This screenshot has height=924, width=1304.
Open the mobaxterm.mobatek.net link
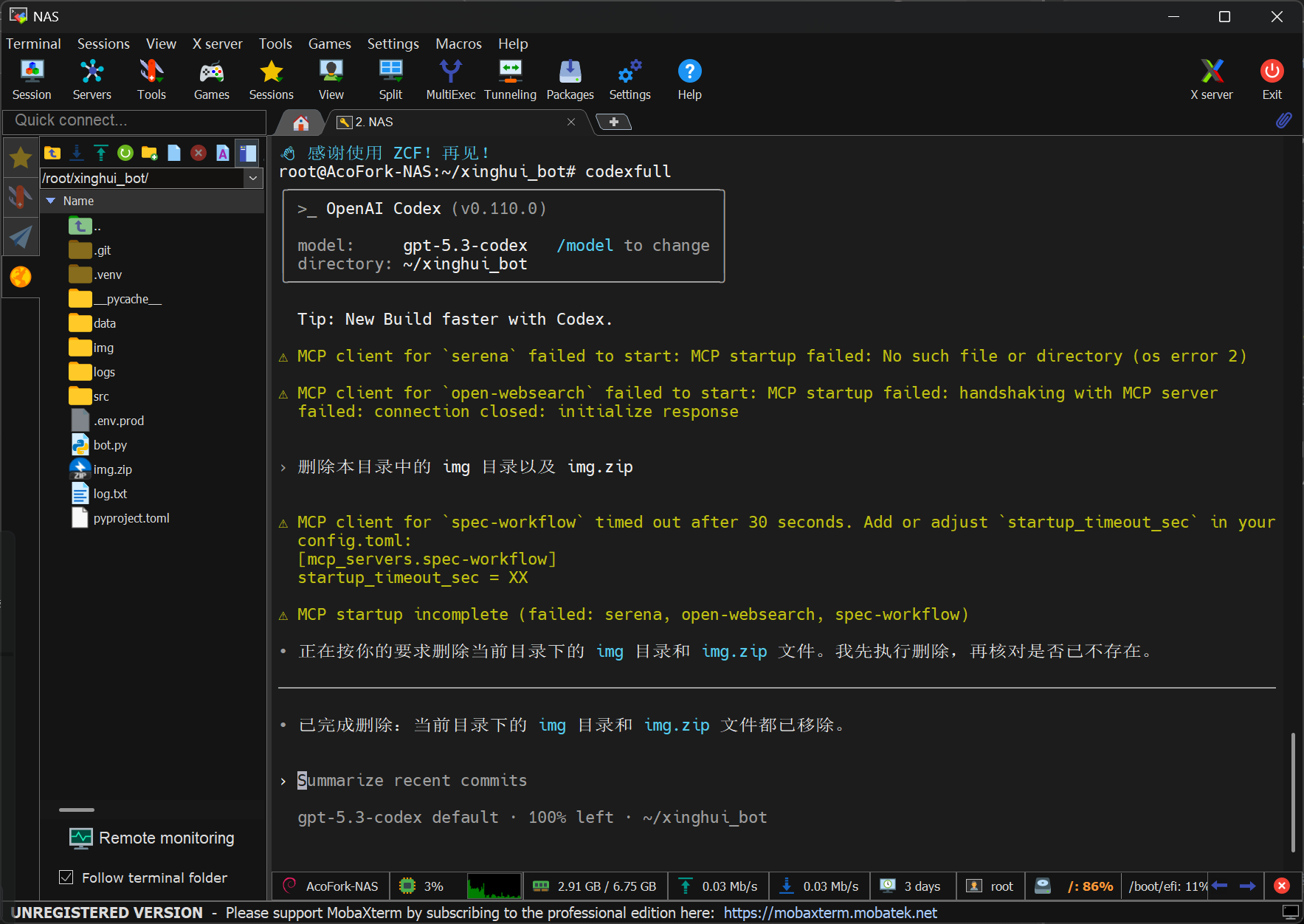click(x=830, y=913)
